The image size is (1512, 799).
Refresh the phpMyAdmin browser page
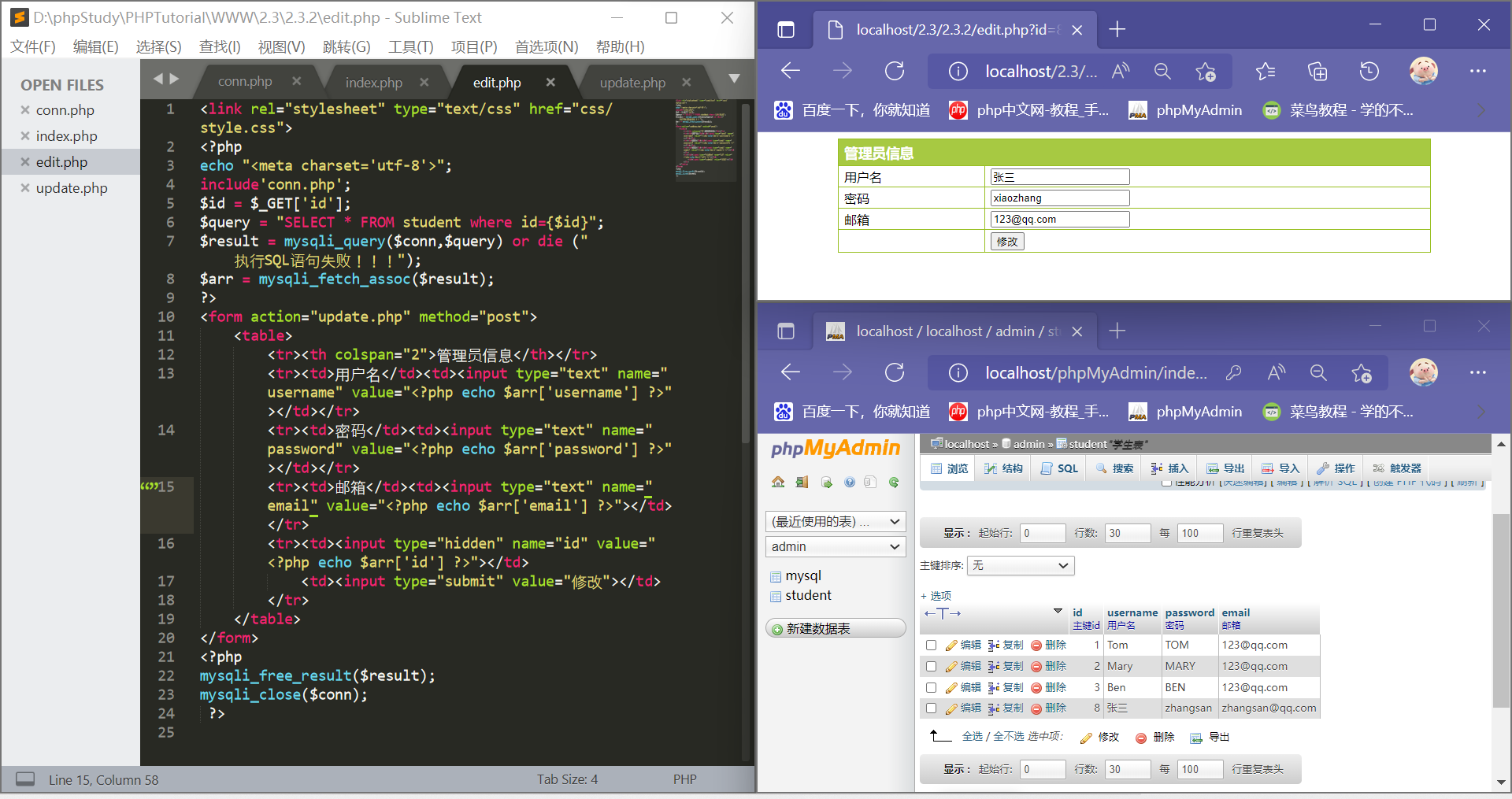coord(895,372)
